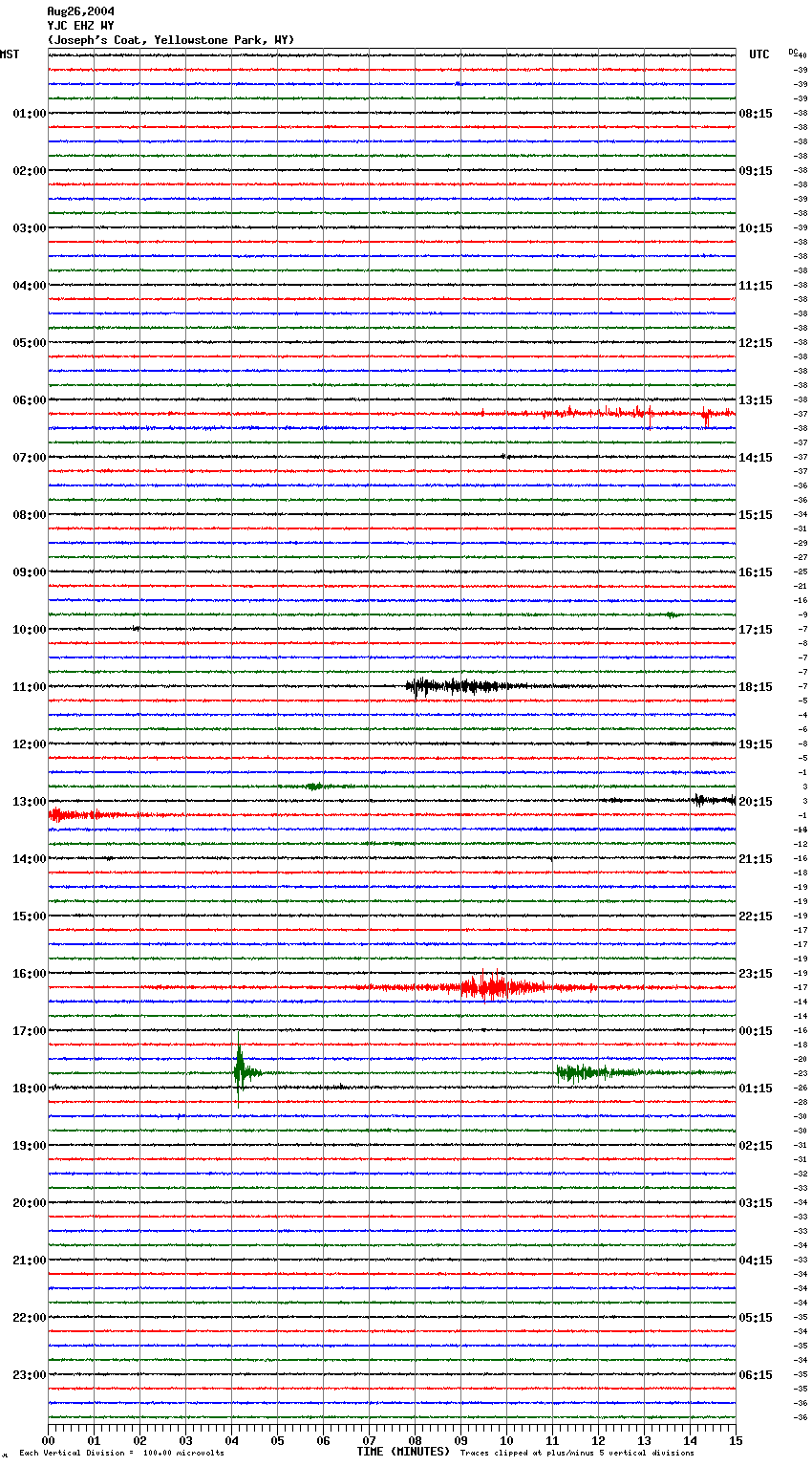Select the 05:00 MST time label
Screen dimensions: 812x1466
click(x=29, y=343)
